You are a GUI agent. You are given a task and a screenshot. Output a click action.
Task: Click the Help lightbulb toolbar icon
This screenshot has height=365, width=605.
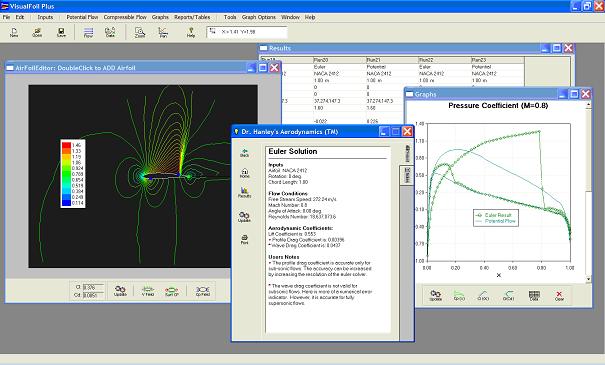[x=191, y=32]
